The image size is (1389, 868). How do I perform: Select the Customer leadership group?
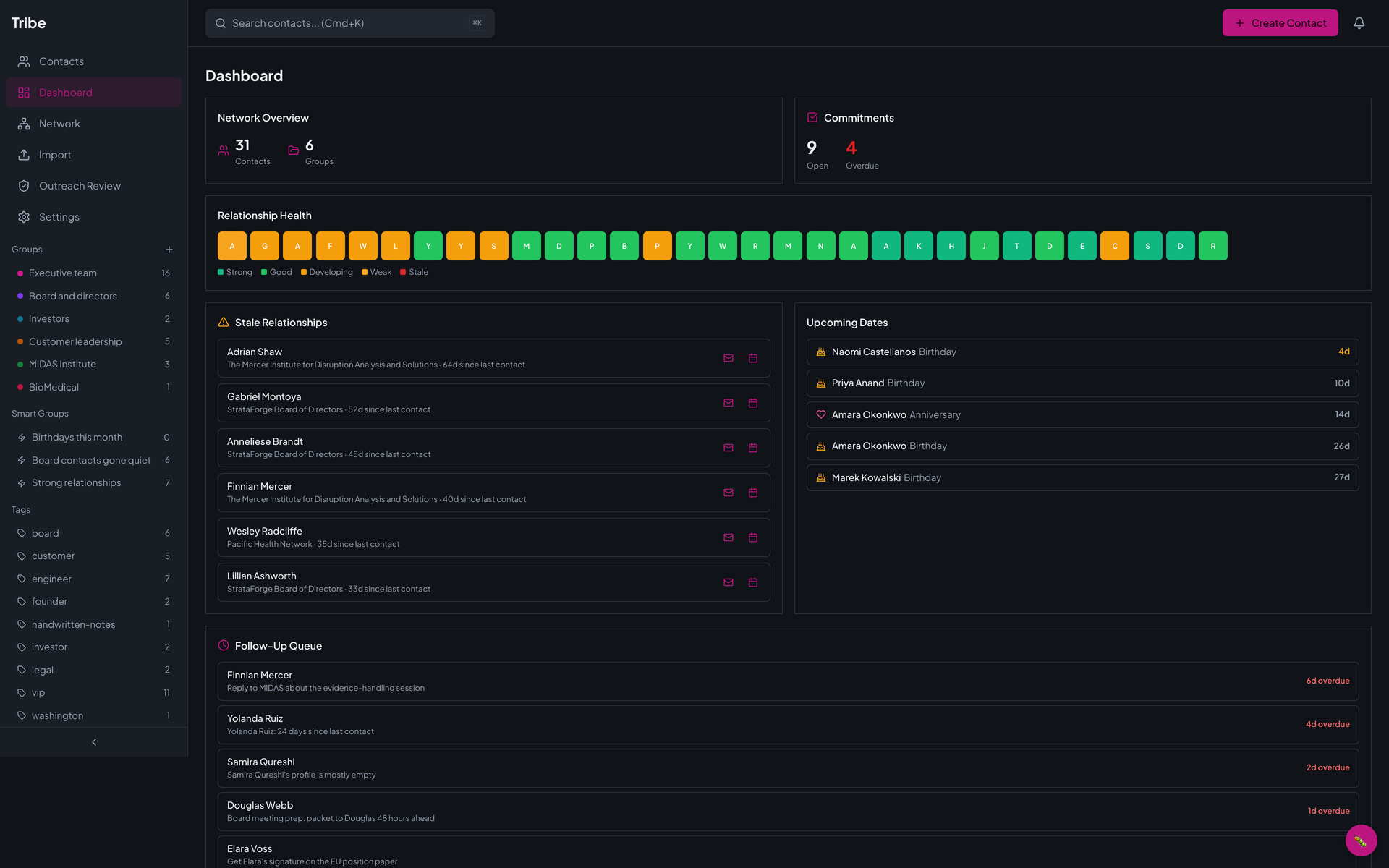click(93, 341)
